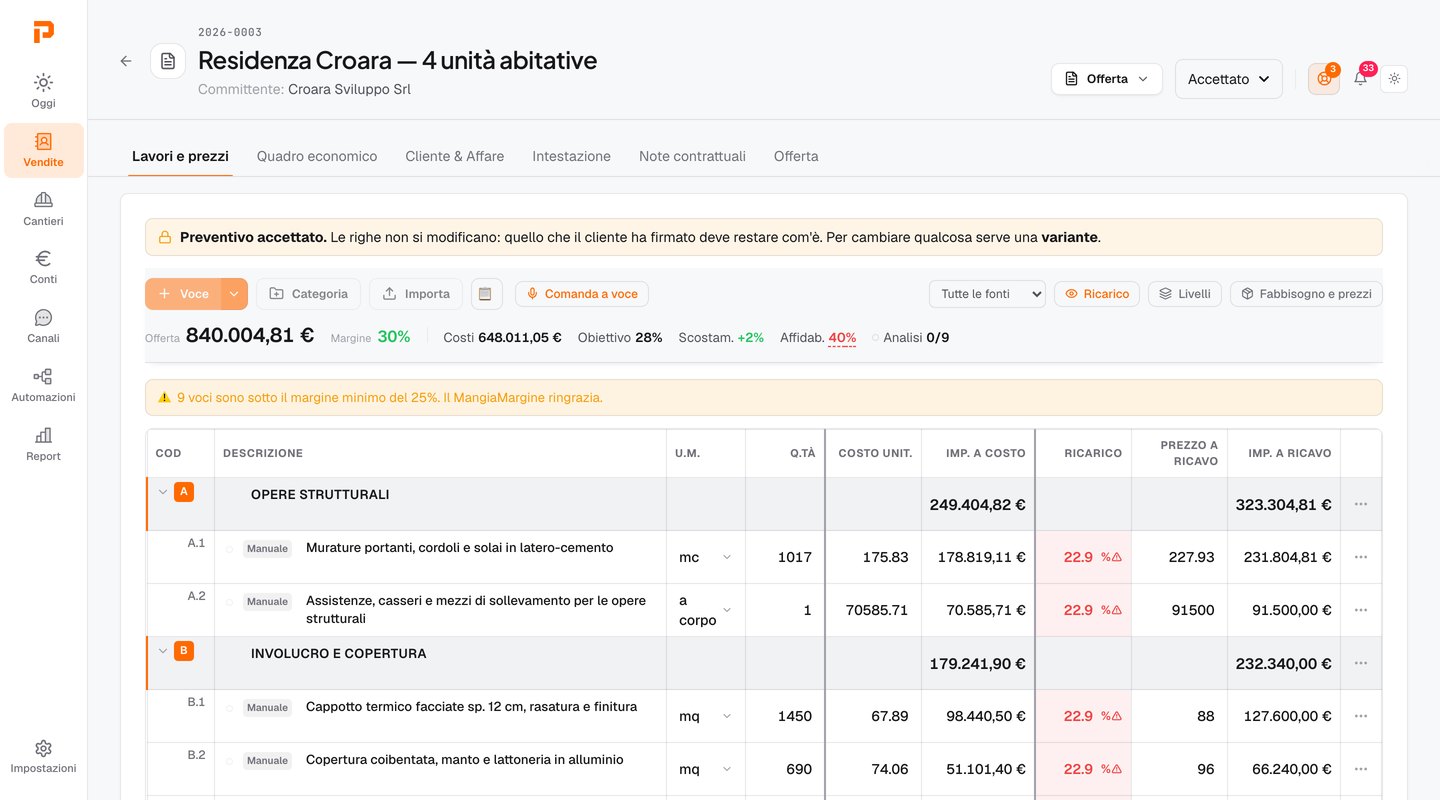
Task: Click the orange Voce add button
Action: (x=183, y=294)
